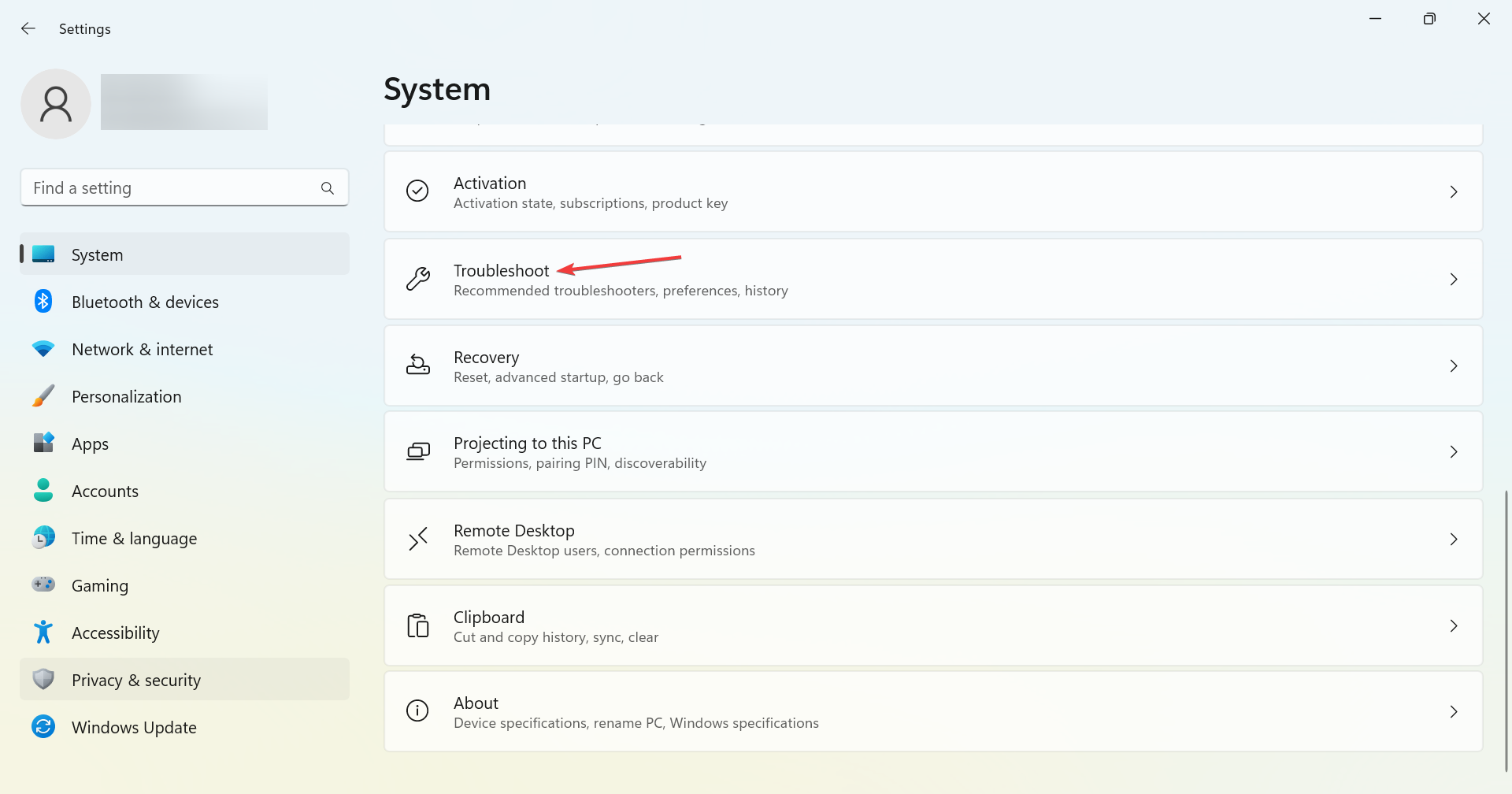The width and height of the screenshot is (1512, 794).
Task: Expand the Activation row chevron
Action: [x=1453, y=191]
